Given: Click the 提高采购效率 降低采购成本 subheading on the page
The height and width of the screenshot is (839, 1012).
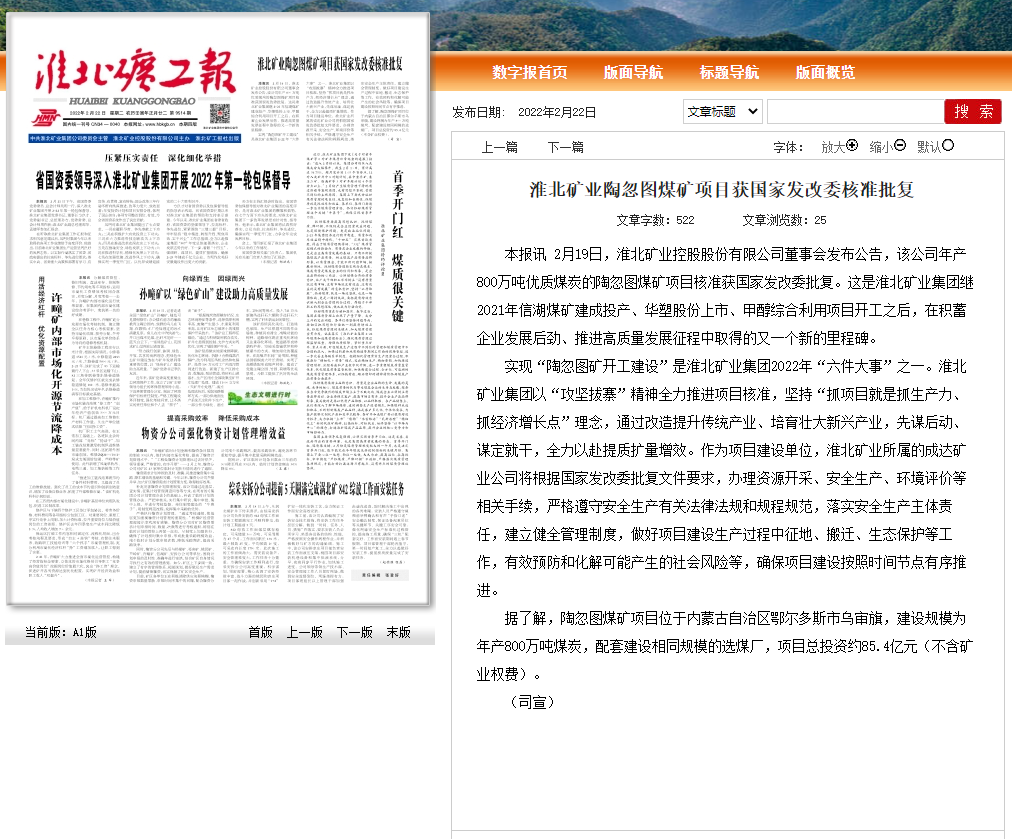Looking at the screenshot, I should pos(213,418).
